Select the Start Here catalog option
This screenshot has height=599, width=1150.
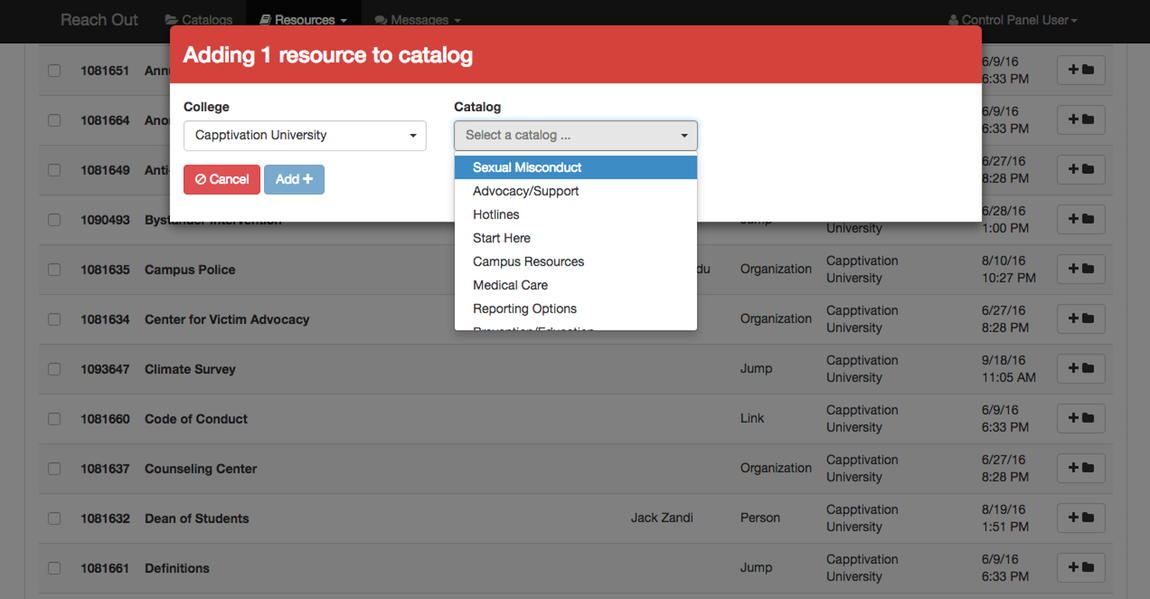576,238
